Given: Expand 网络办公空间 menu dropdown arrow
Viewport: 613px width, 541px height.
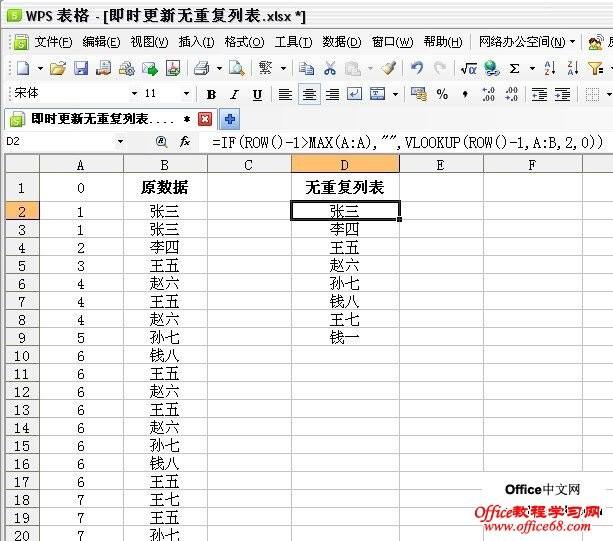Looking at the screenshot, I should [x=572, y=42].
